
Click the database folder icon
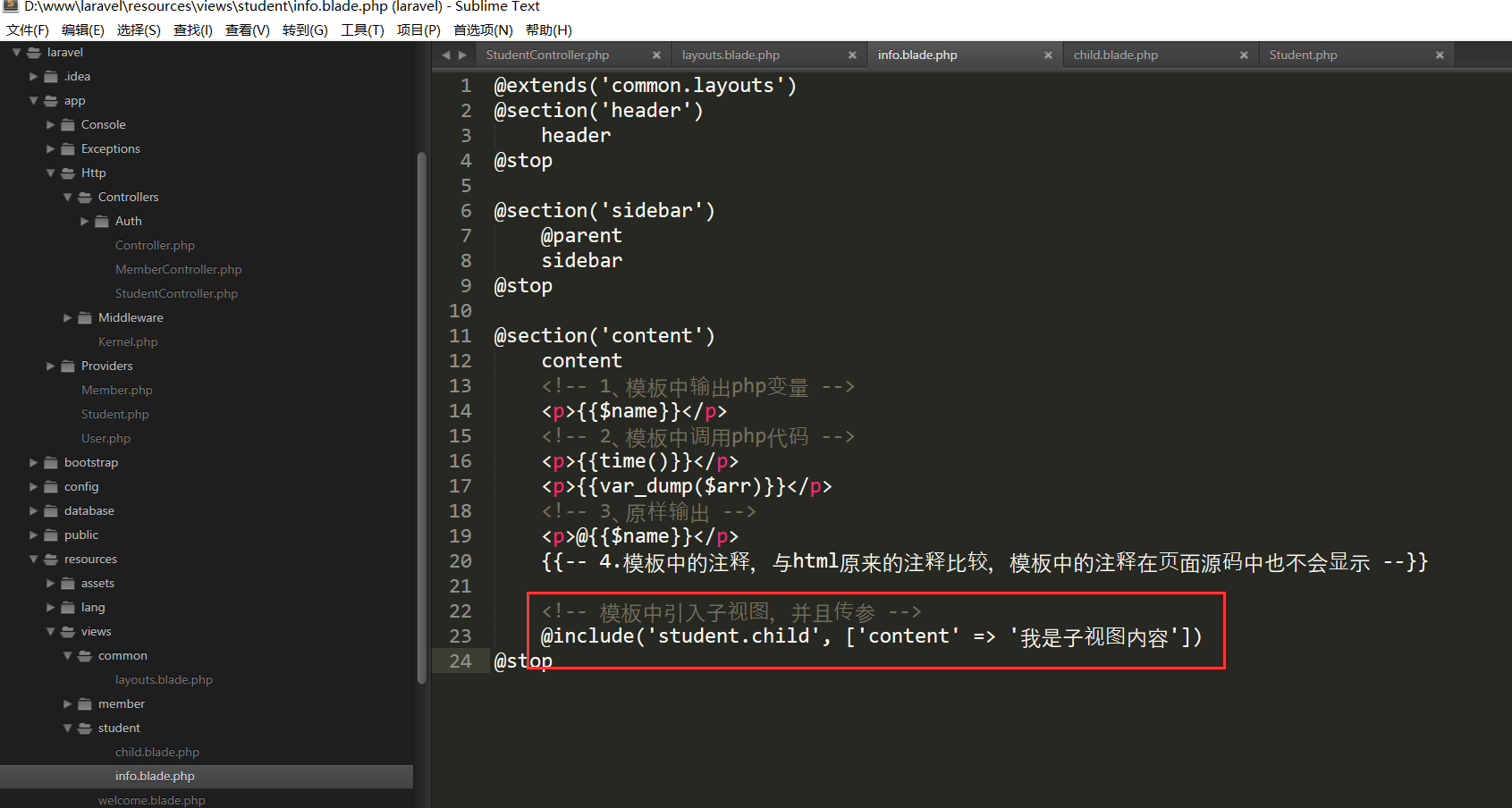(51, 511)
